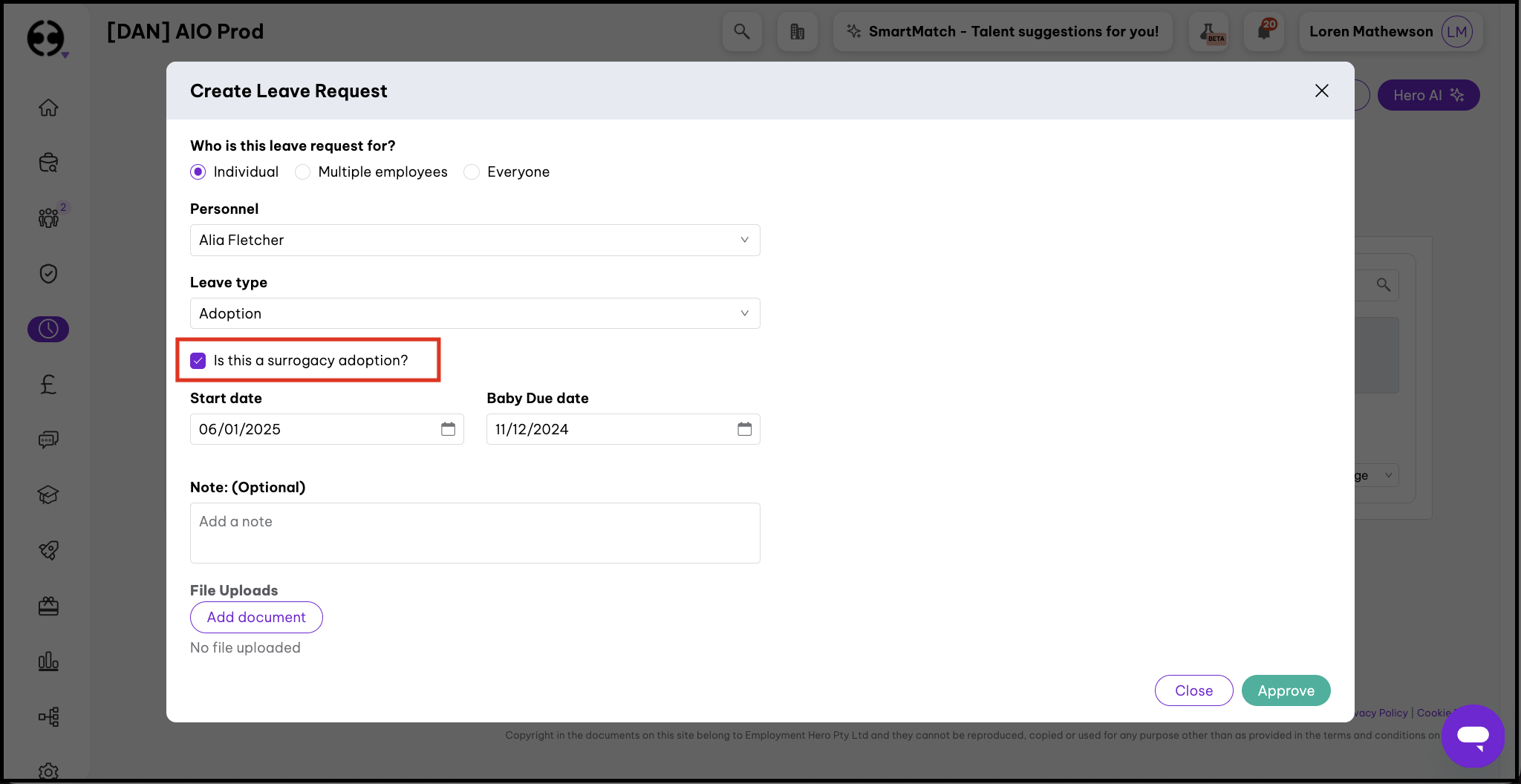
Task: Close the Create Leave Request dialog
Action: point(1321,91)
